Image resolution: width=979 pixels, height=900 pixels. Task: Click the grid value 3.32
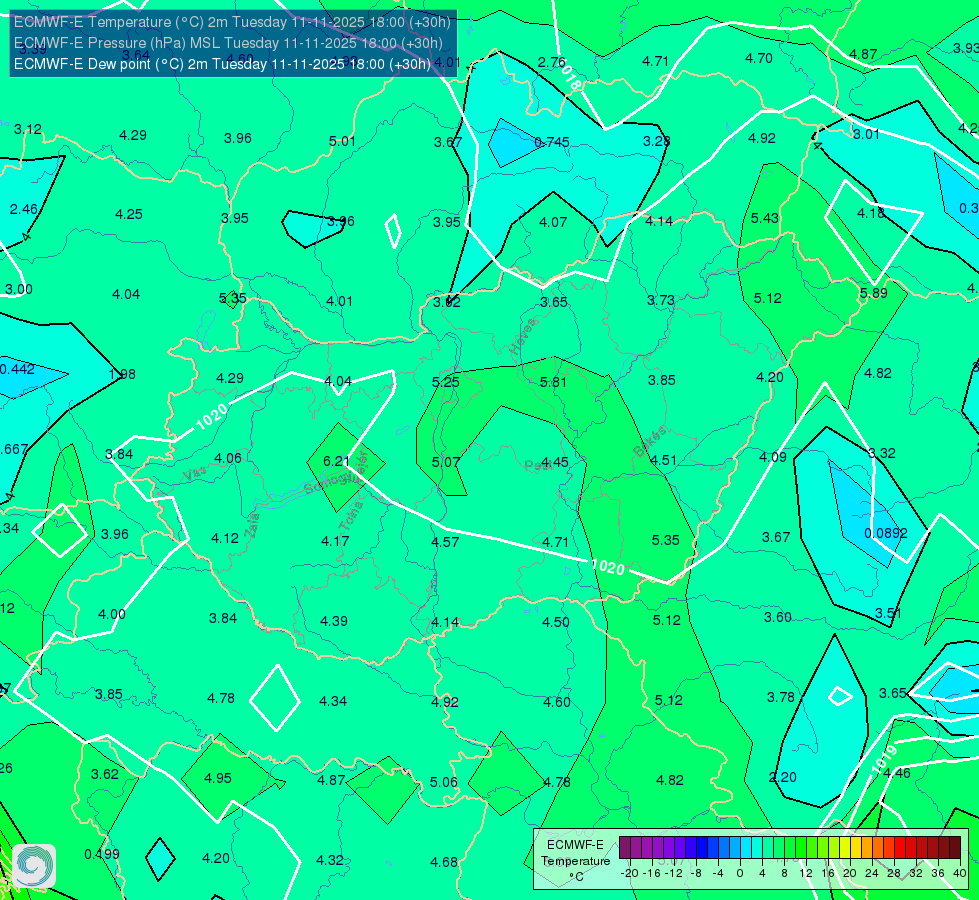[x=882, y=453]
